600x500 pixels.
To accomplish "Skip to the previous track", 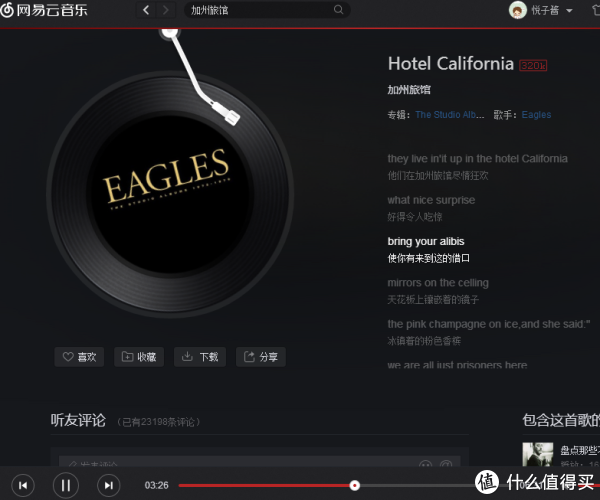I will coord(23,485).
